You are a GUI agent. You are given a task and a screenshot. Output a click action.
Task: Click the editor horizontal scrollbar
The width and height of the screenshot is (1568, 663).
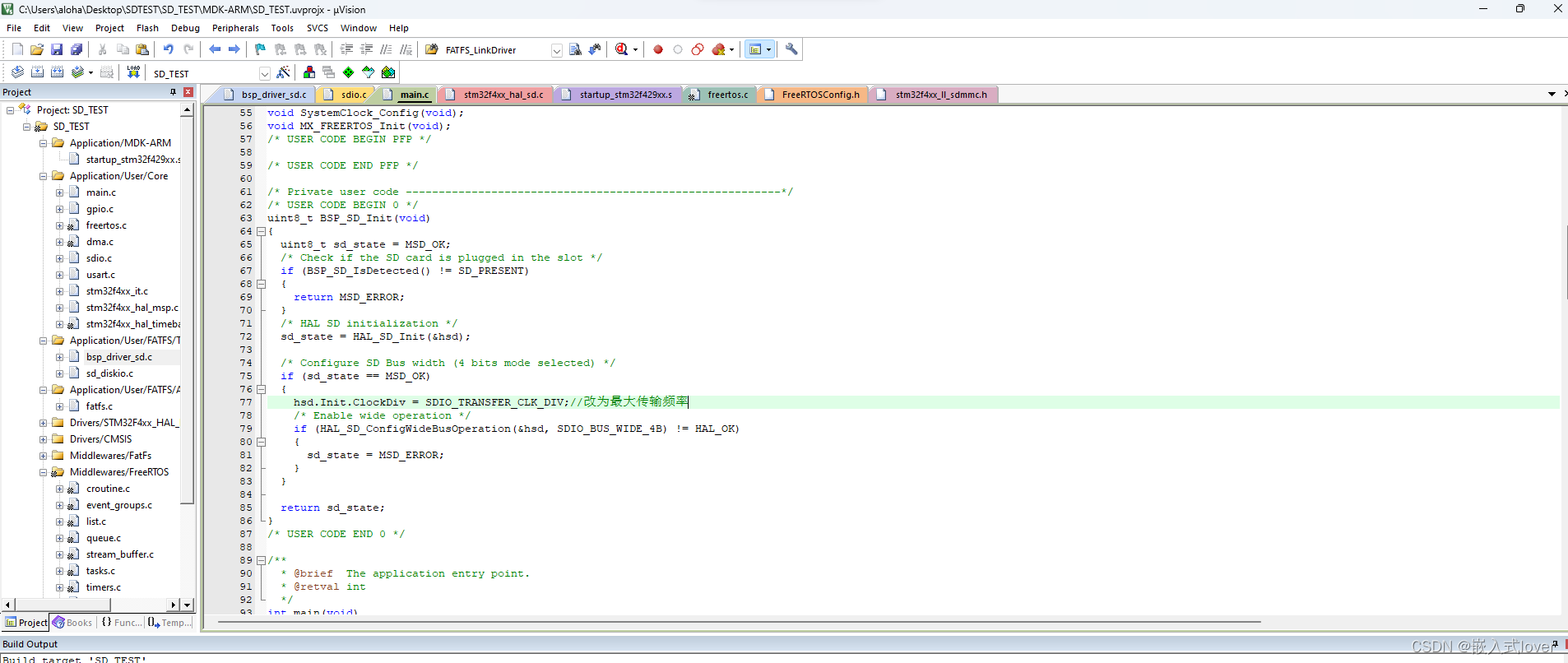point(739,622)
